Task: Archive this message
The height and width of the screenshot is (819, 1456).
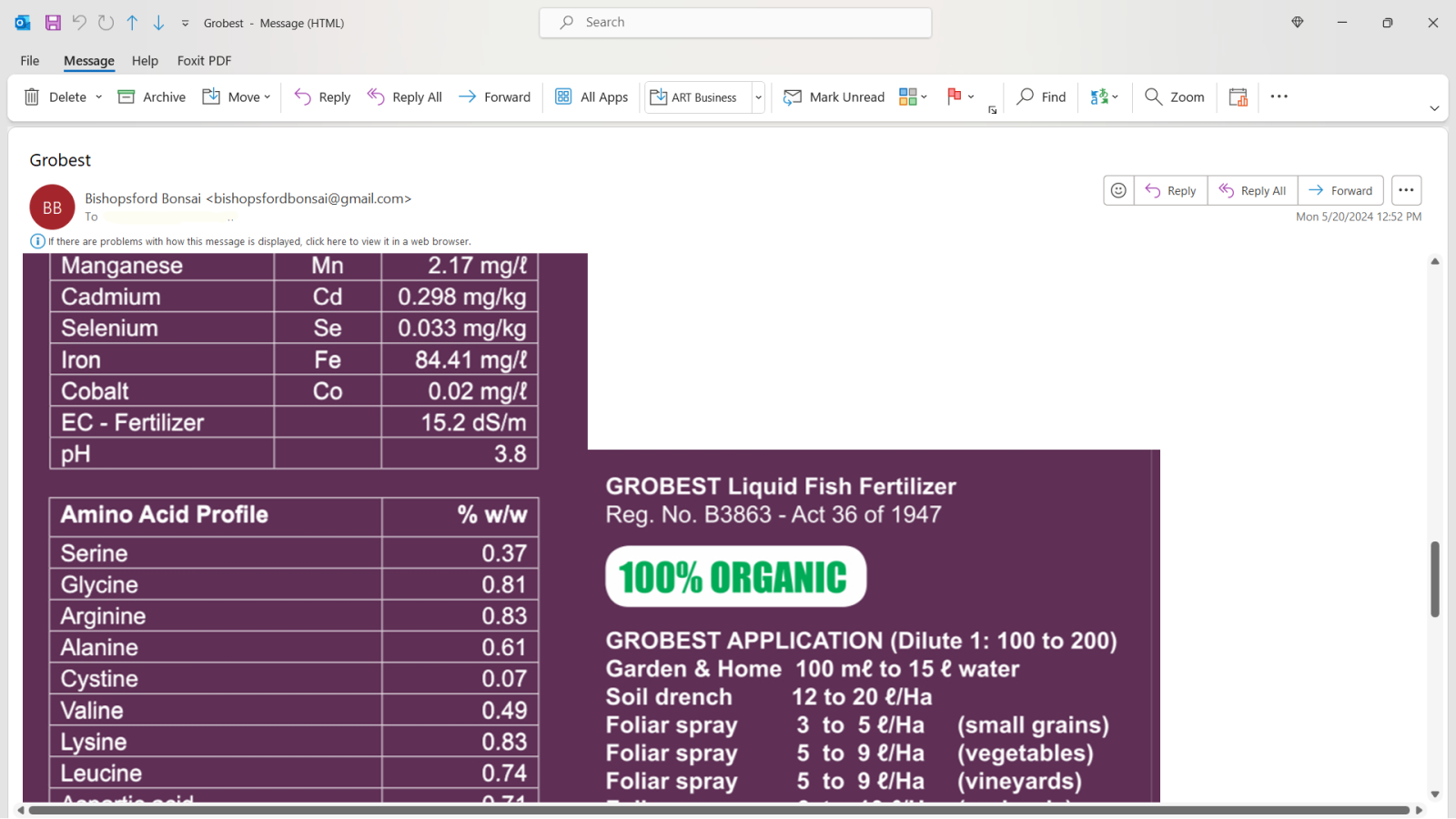Action: 151,96
